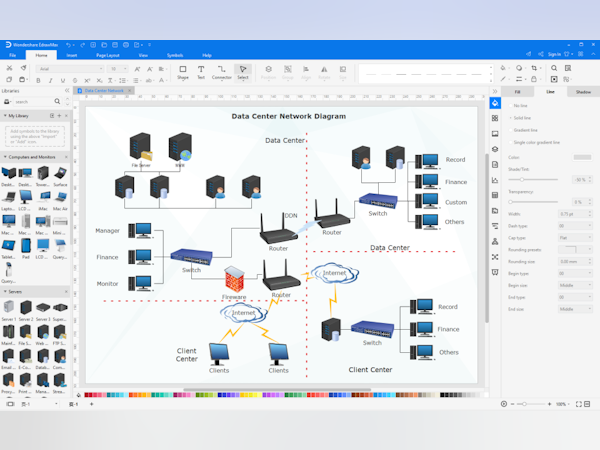Viewport: 600px width, 450px height.
Task: Open the font name dropdown
Action: click(x=70, y=69)
